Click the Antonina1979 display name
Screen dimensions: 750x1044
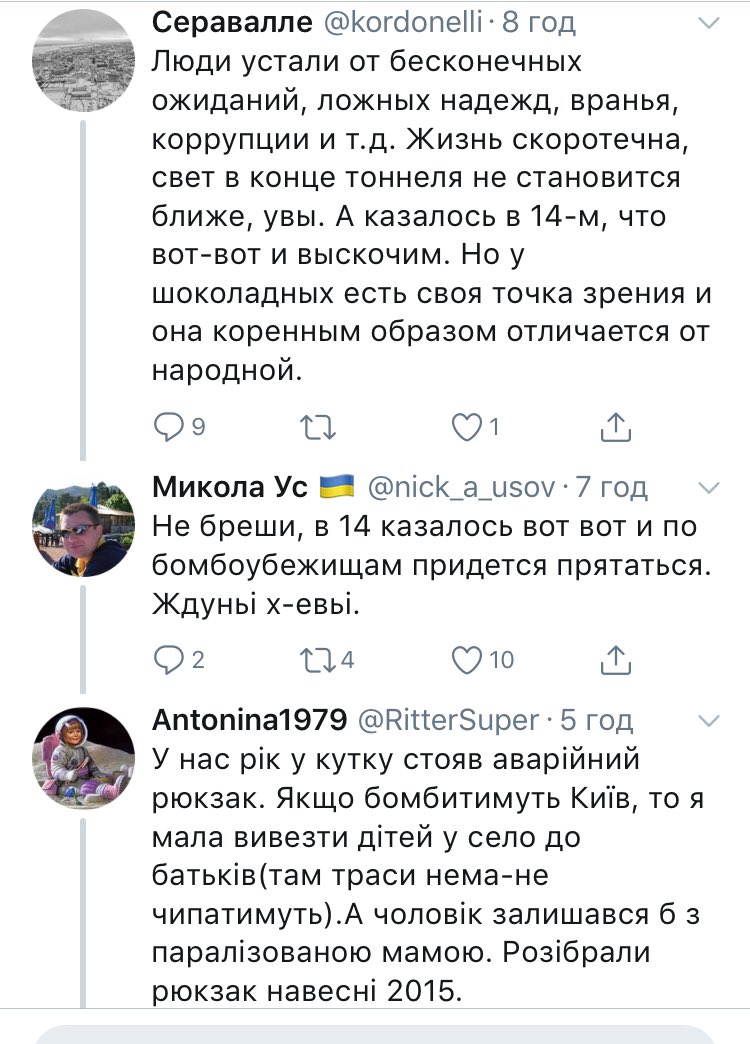point(250,719)
